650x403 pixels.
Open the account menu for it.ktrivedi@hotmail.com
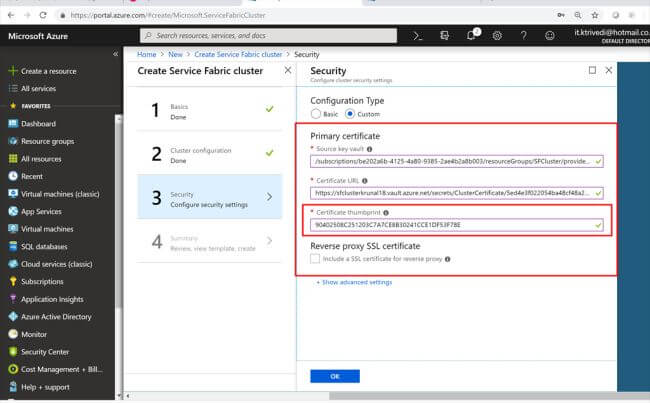(x=612, y=36)
